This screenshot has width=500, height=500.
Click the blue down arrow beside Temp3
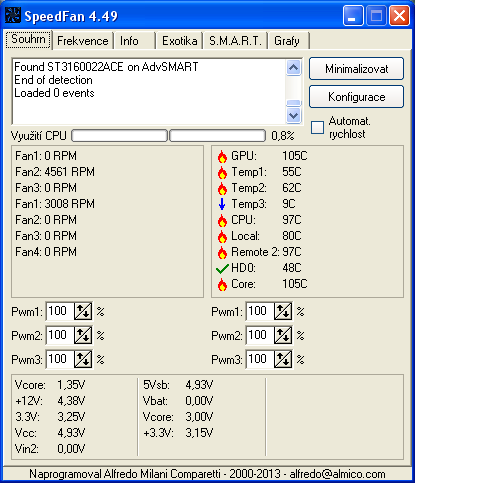coord(222,204)
